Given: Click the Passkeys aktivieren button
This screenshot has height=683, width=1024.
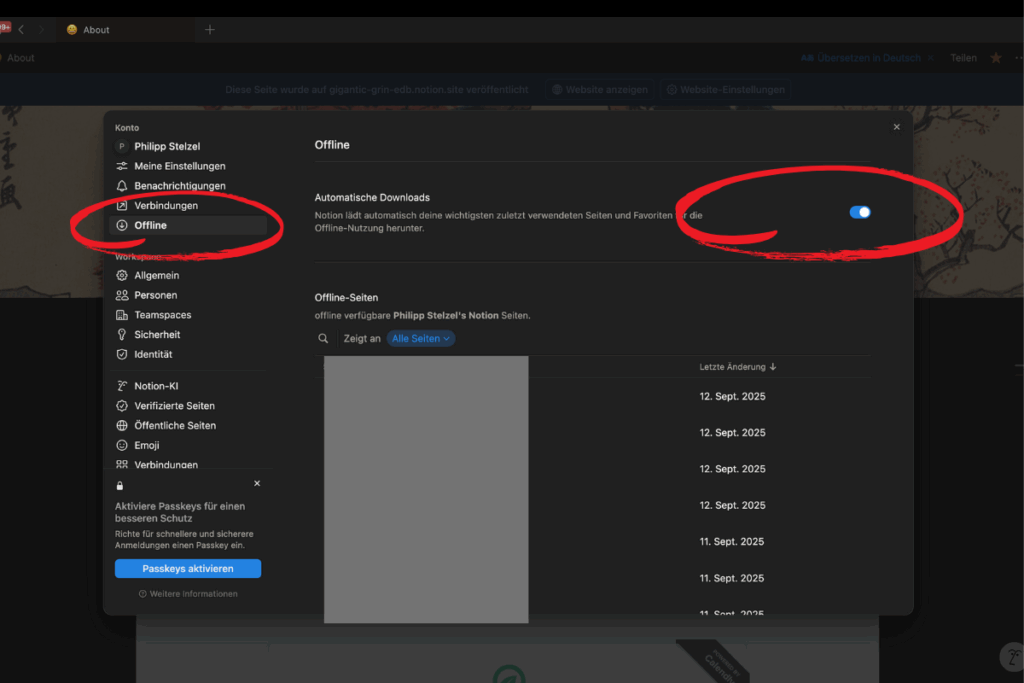Looking at the screenshot, I should click(188, 568).
